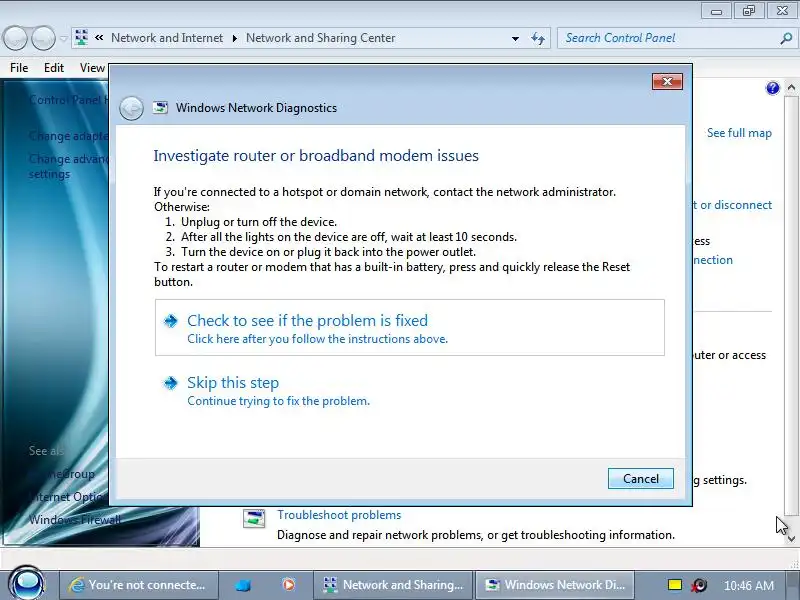Open the View menu
This screenshot has width=800, height=600.
click(x=92, y=68)
